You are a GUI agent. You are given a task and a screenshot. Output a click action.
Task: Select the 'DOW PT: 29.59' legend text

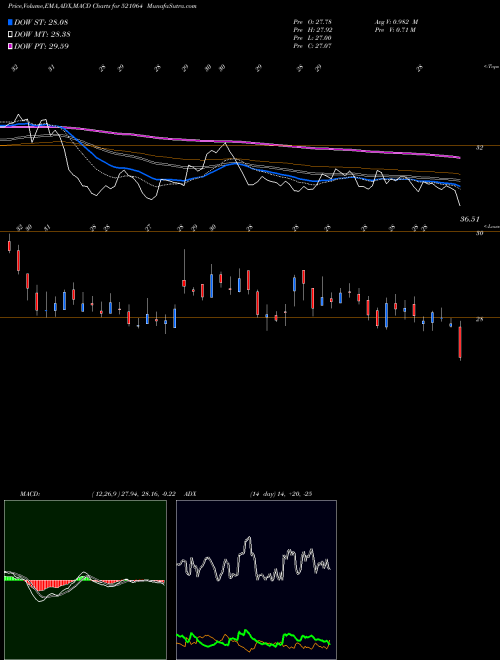click(41, 46)
